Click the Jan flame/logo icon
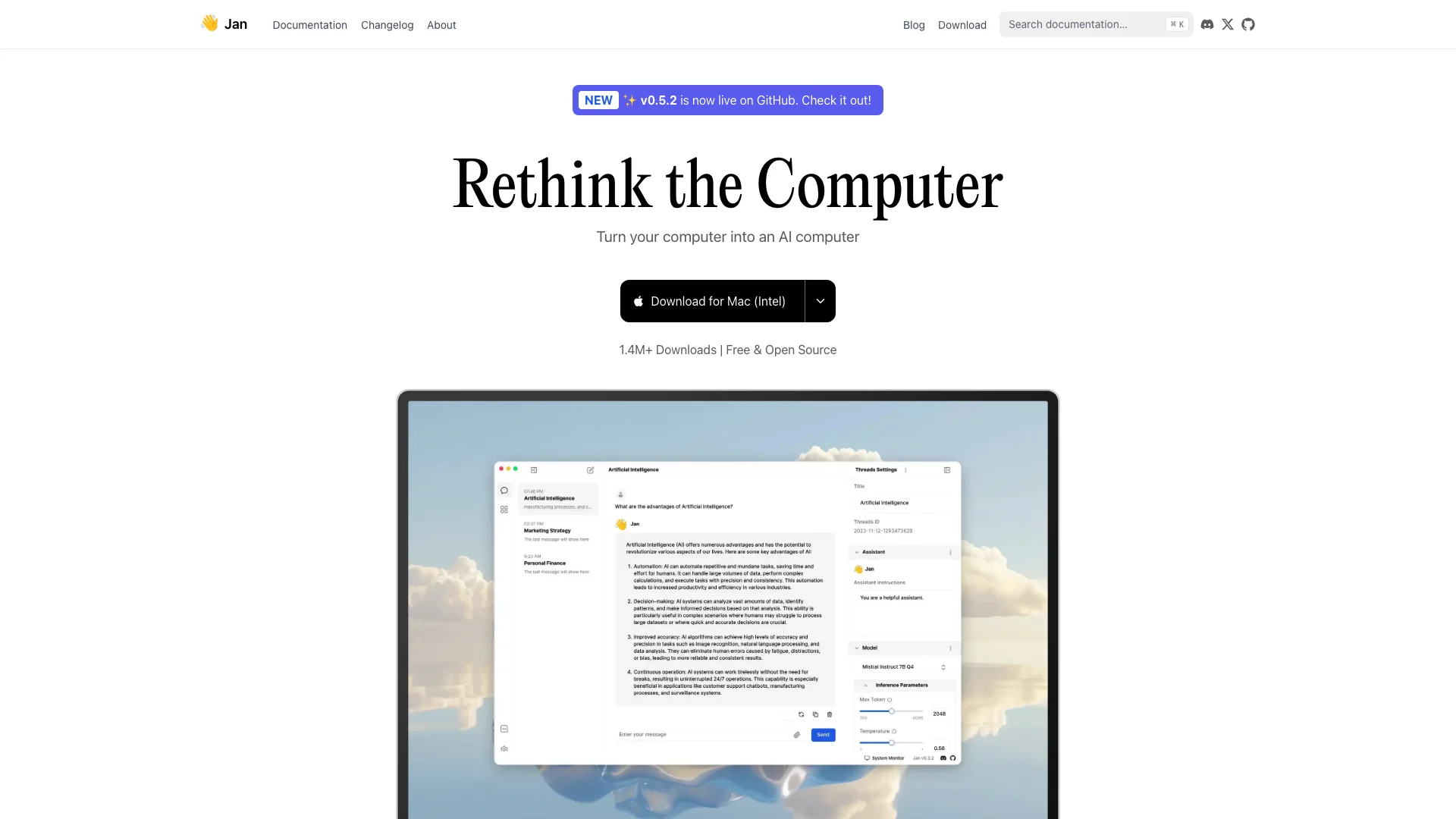The height and width of the screenshot is (819, 1456). pyautogui.click(x=209, y=23)
